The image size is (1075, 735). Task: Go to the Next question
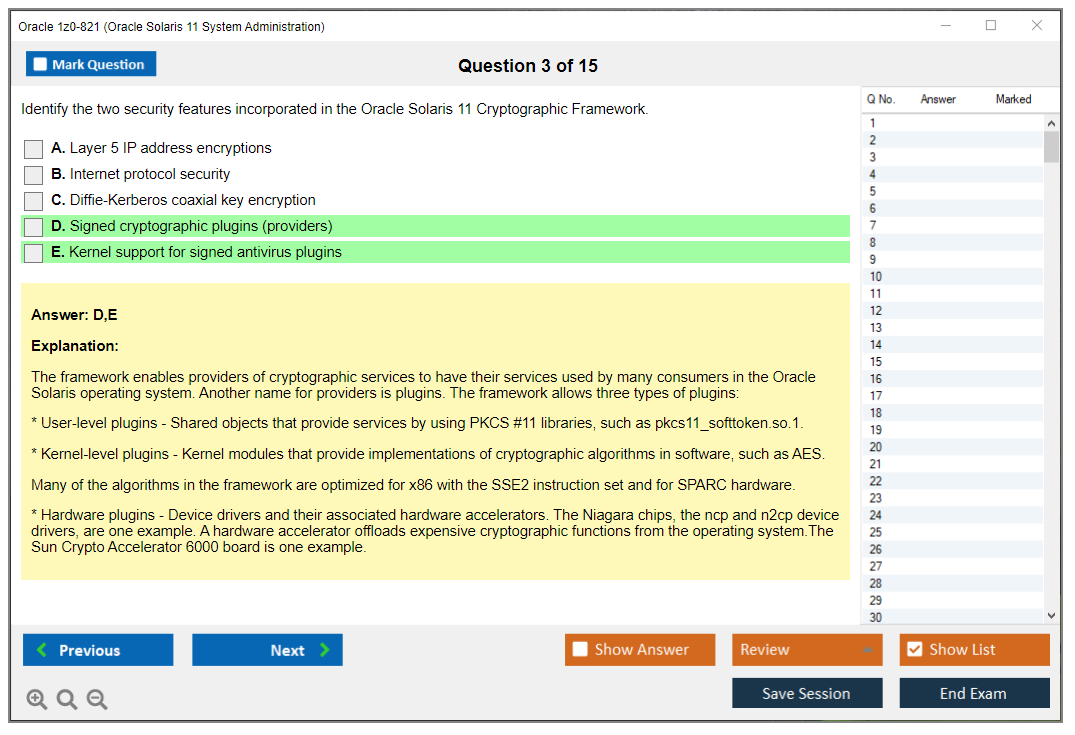click(267, 650)
